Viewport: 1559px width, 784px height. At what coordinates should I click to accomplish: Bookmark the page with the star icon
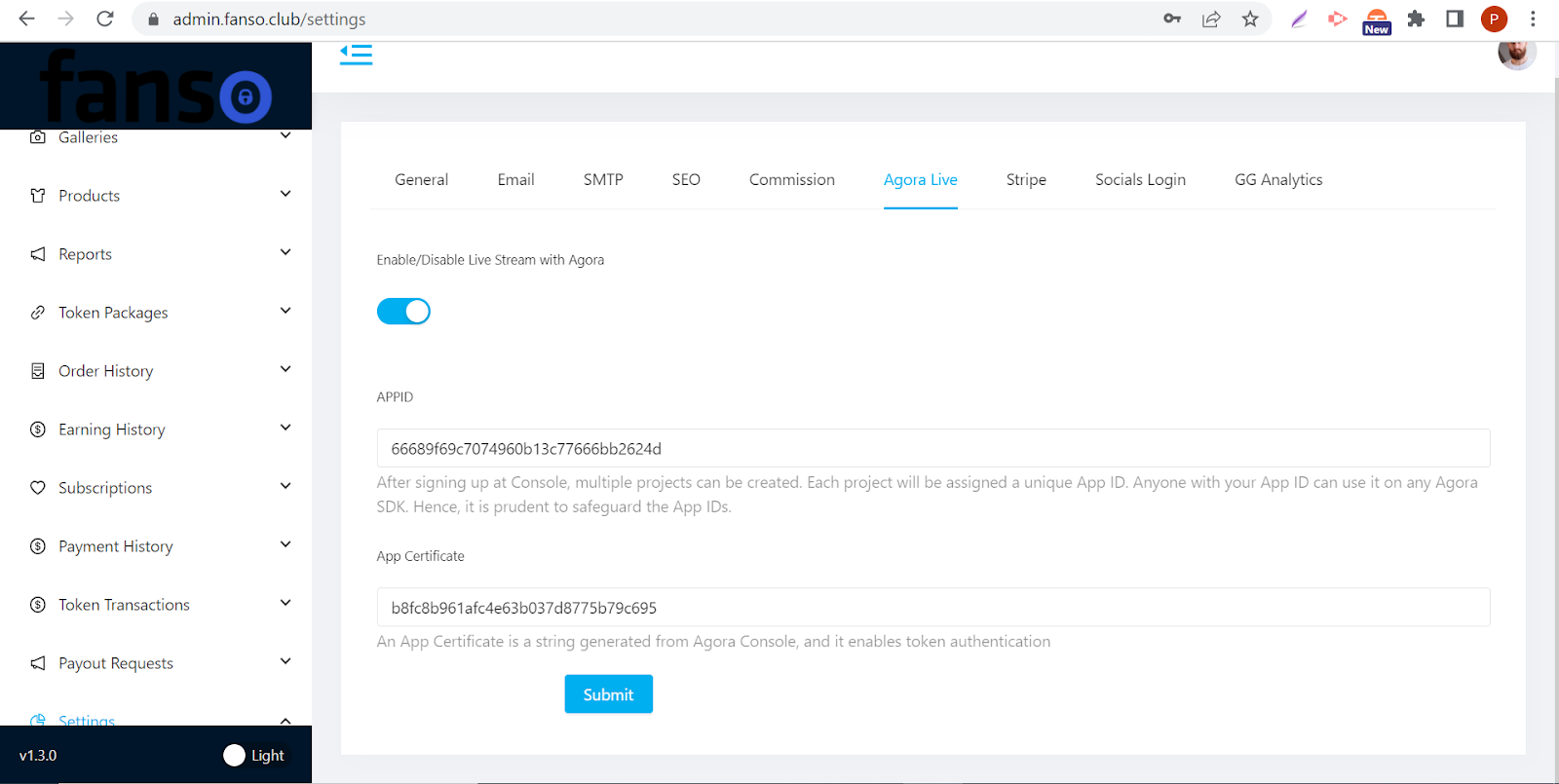point(1250,19)
